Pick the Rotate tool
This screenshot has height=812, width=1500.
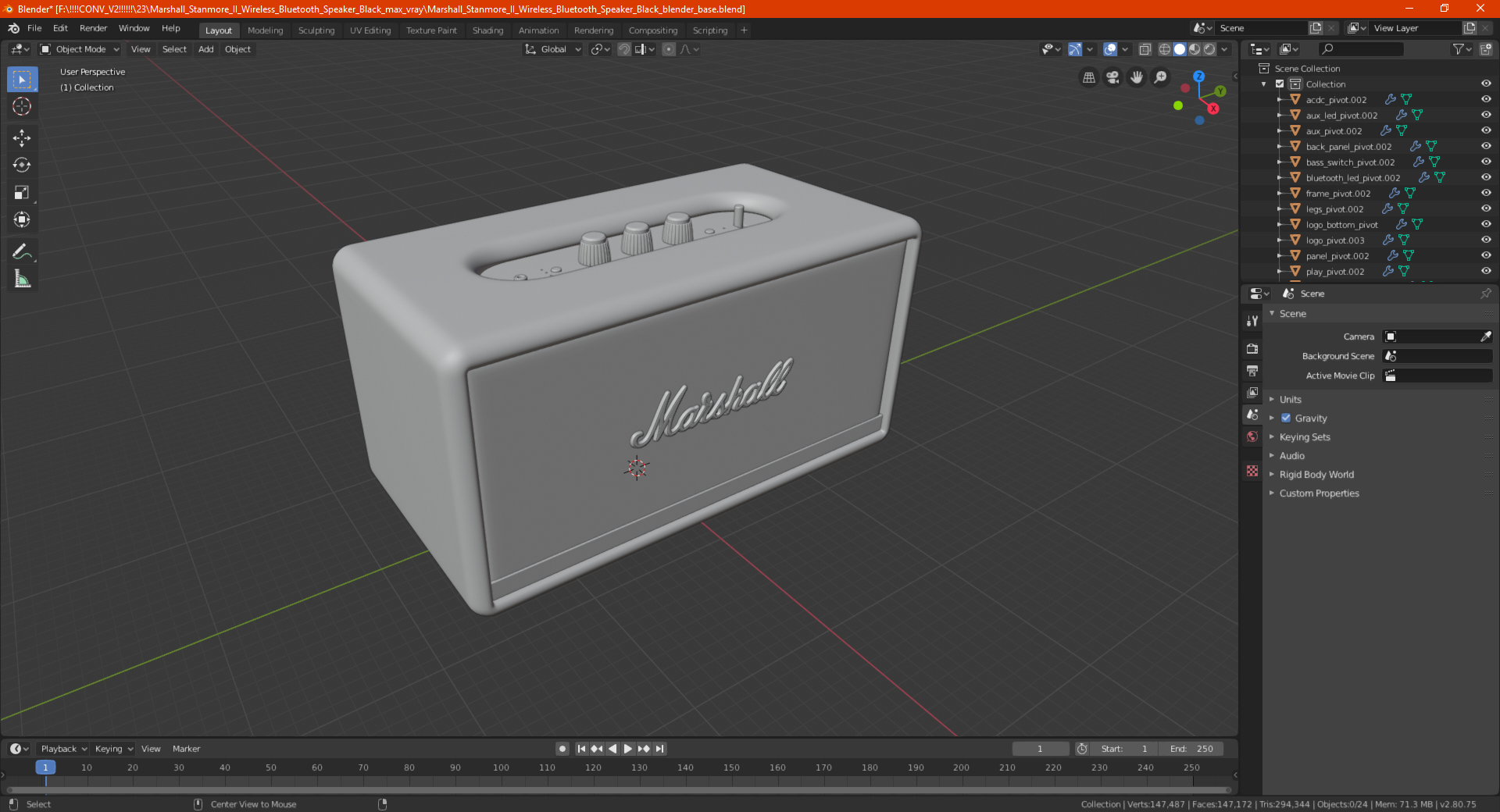[x=22, y=166]
